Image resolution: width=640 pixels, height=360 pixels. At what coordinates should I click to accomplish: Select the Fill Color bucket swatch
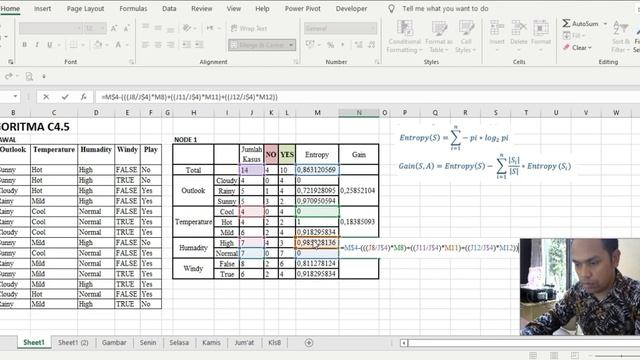tap(98, 45)
